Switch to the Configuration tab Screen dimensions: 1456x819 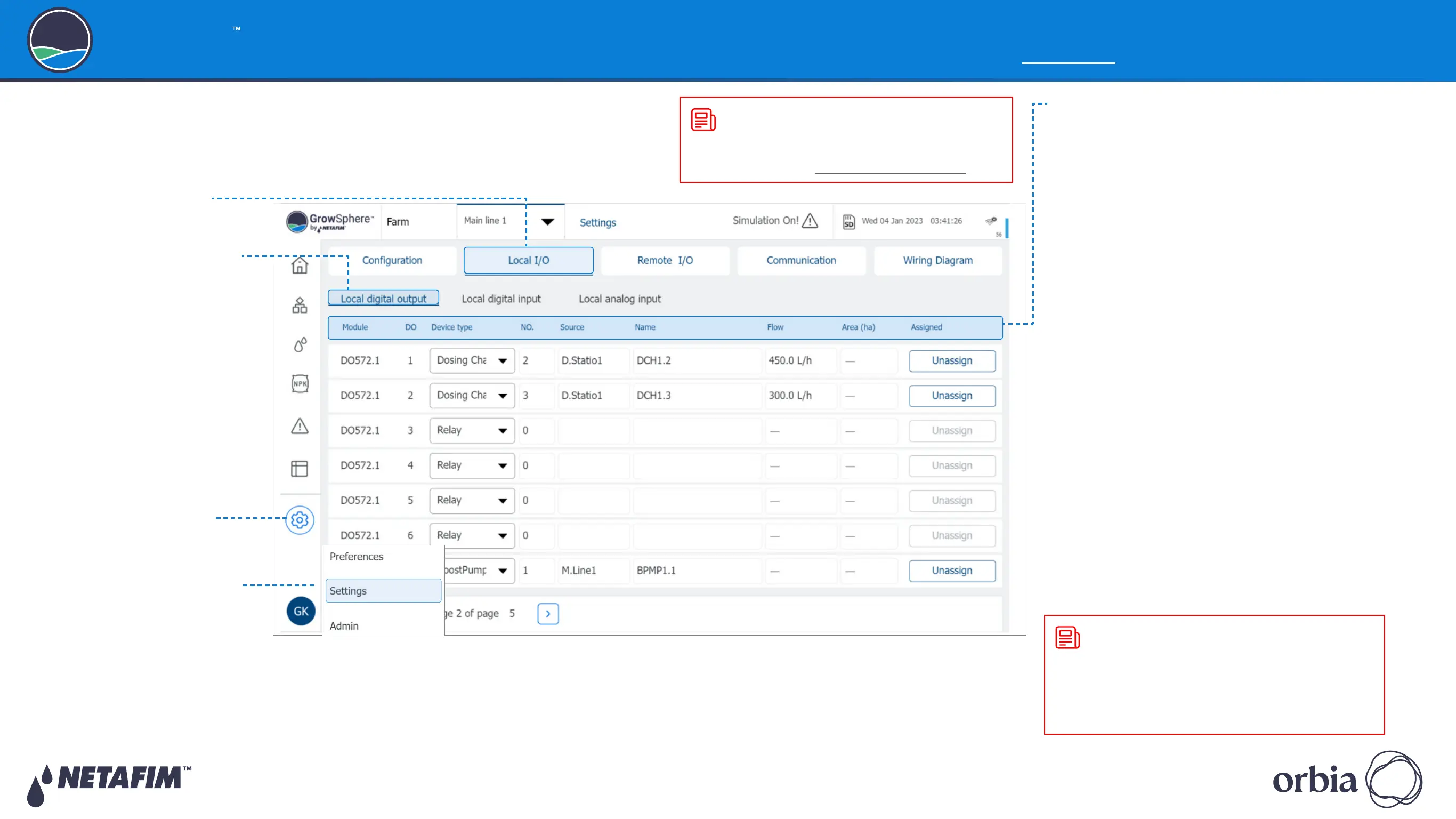392,261
